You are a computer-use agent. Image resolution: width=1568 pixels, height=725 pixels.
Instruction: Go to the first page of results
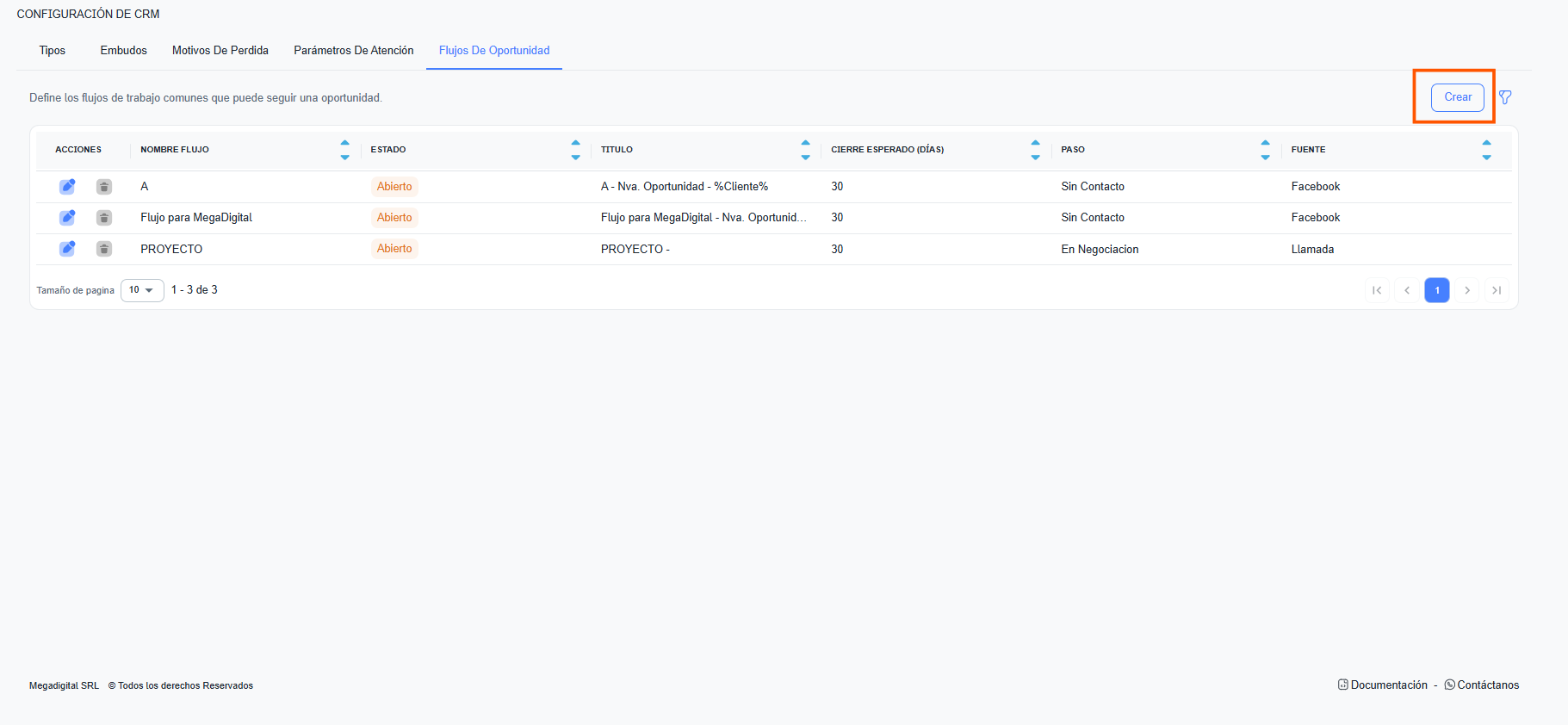coord(1377,290)
